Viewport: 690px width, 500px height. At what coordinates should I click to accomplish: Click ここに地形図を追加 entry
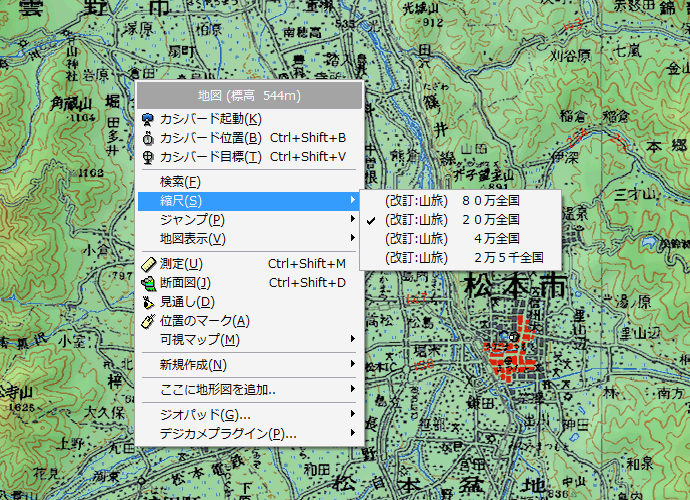click(x=218, y=389)
